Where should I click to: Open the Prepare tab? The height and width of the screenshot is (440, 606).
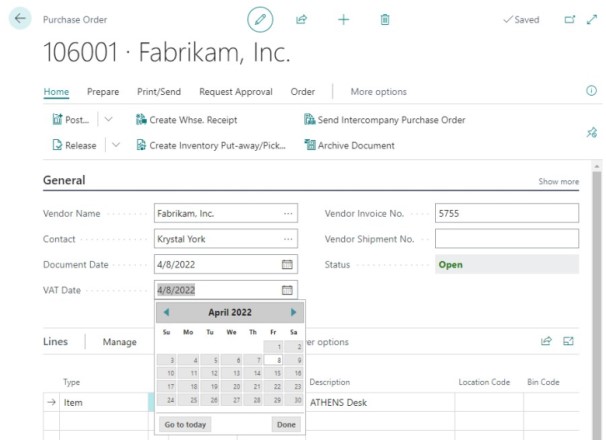point(103,92)
